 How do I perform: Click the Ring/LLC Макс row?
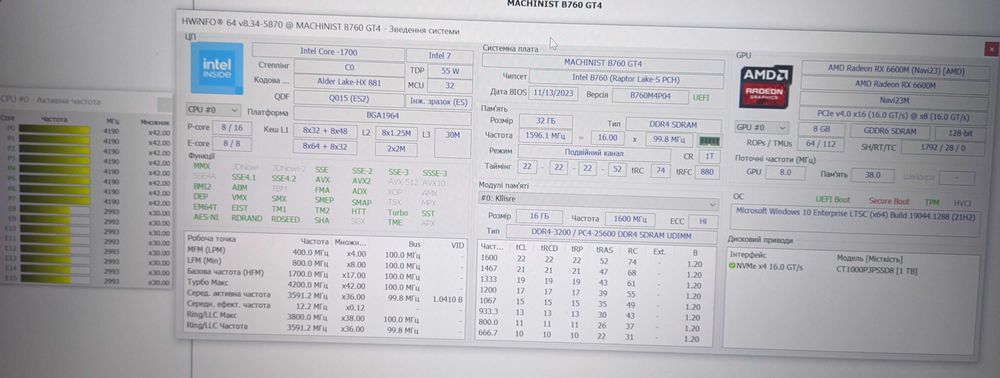click(x=325, y=317)
